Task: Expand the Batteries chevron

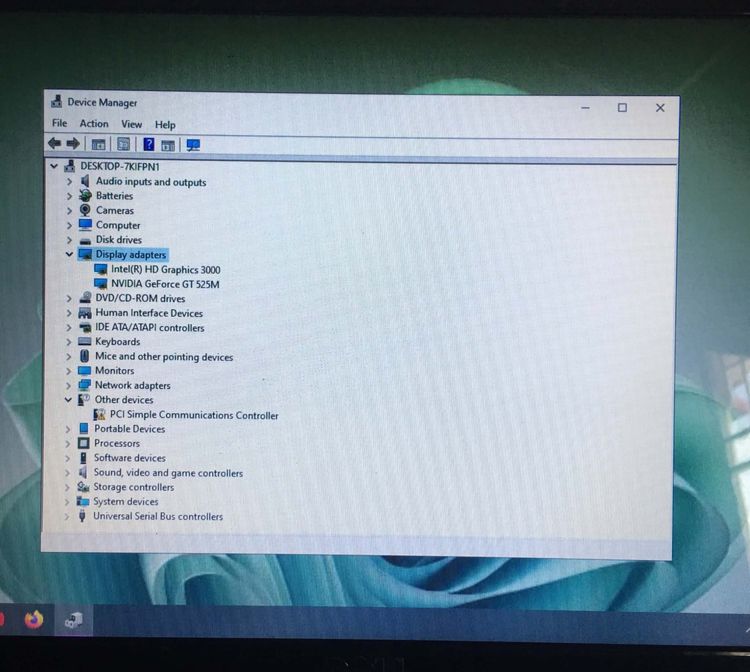Action: 69,196
